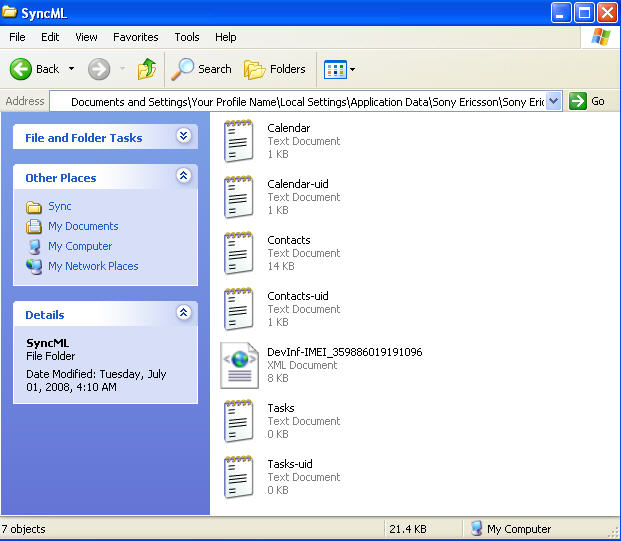Screen dimensions: 621x541
Task: Select the Calendar-uid notepad icon
Action: pyautogui.click(x=239, y=197)
